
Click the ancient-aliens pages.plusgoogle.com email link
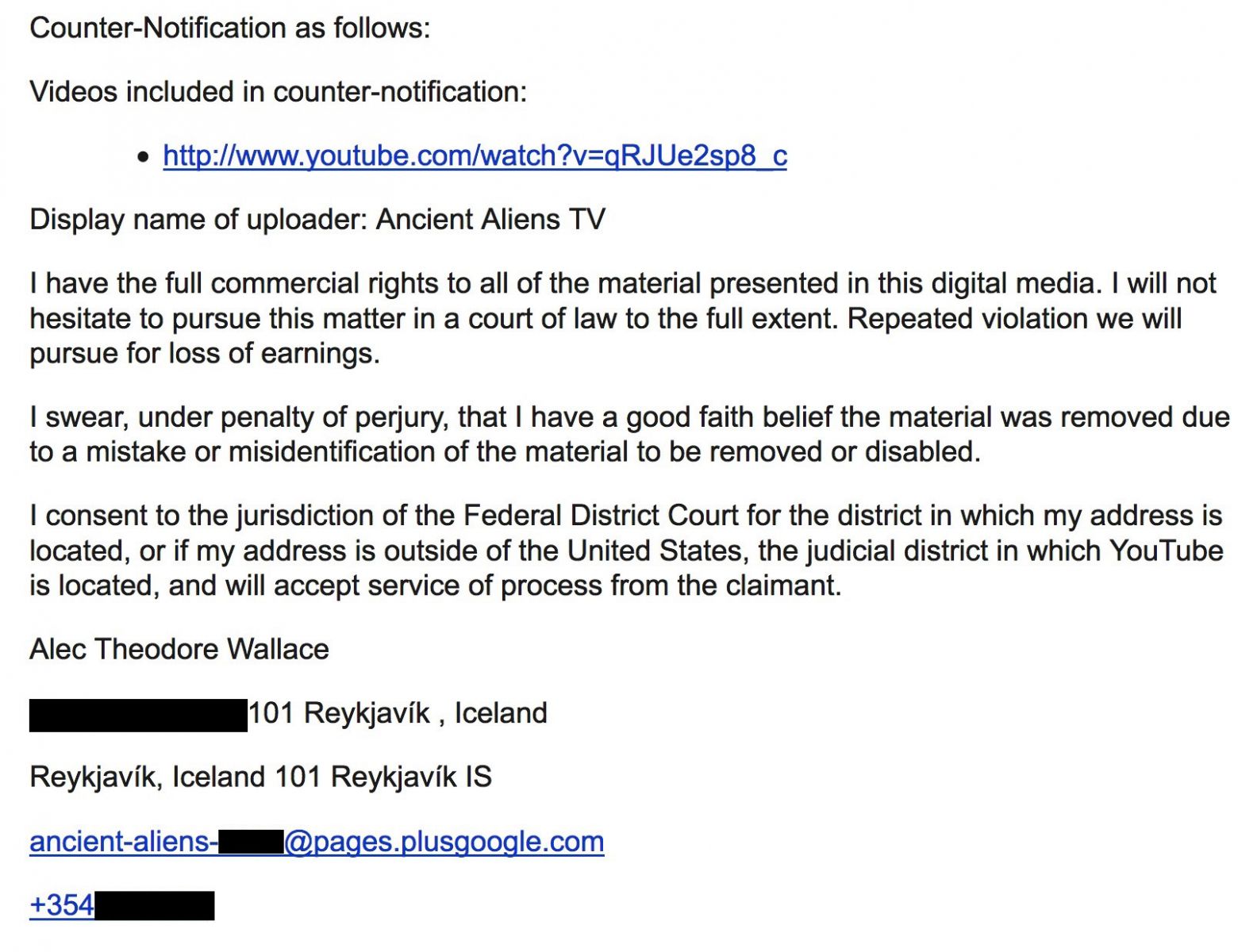[317, 841]
